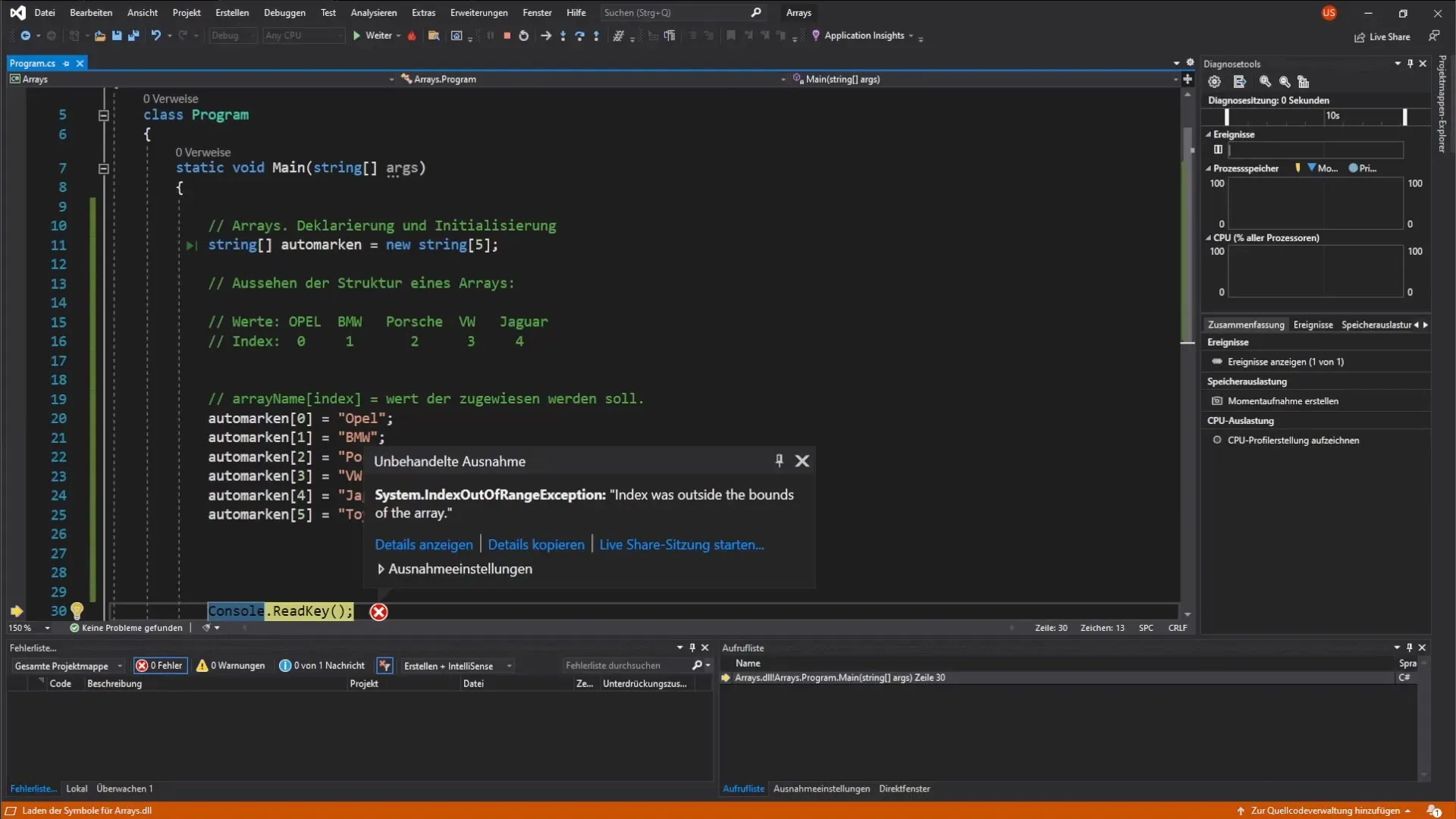Open the Any CPU platform dropdown
Viewport: 1456px width, 819px height.
[303, 36]
